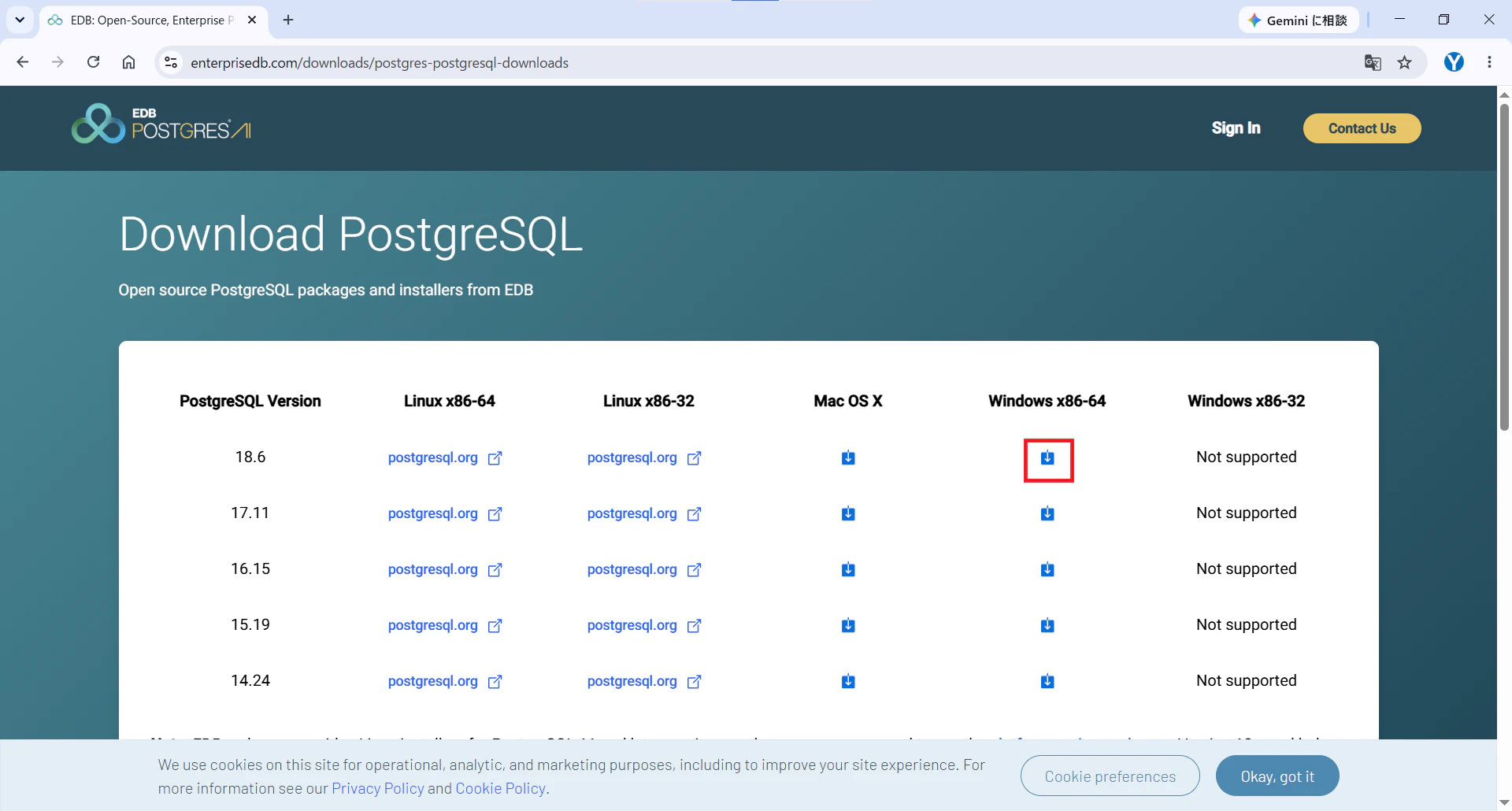Download PostgreSQL 15.19 for Windows x86-64

click(1047, 625)
